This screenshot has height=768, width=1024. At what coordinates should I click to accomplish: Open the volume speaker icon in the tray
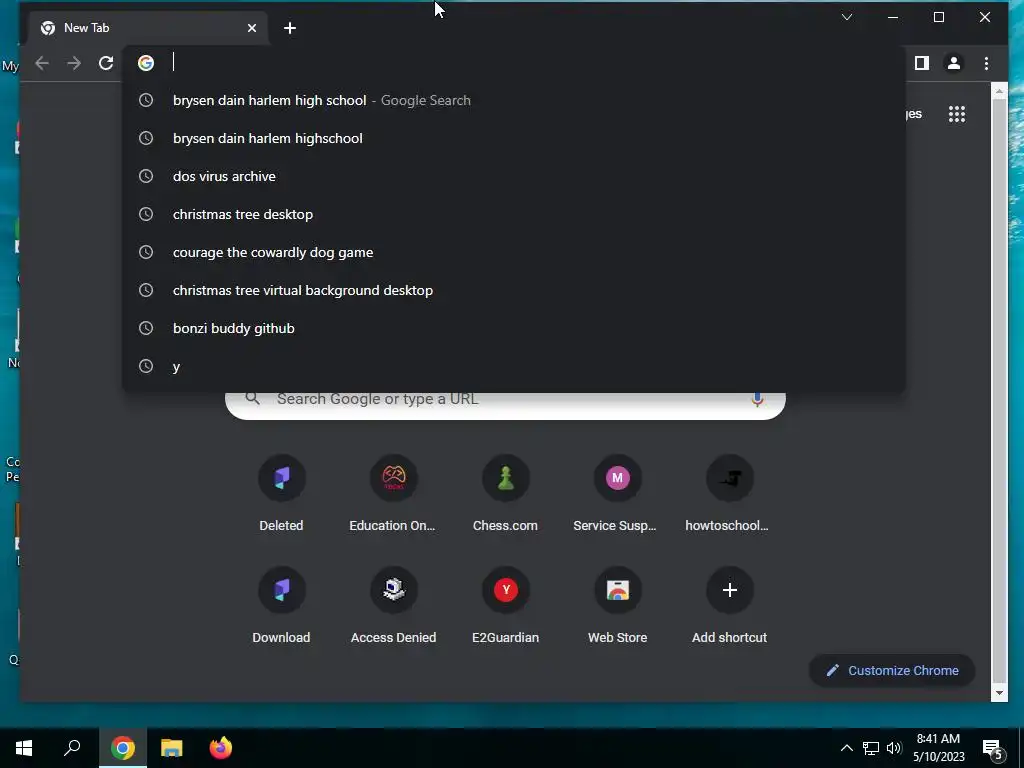(894, 748)
